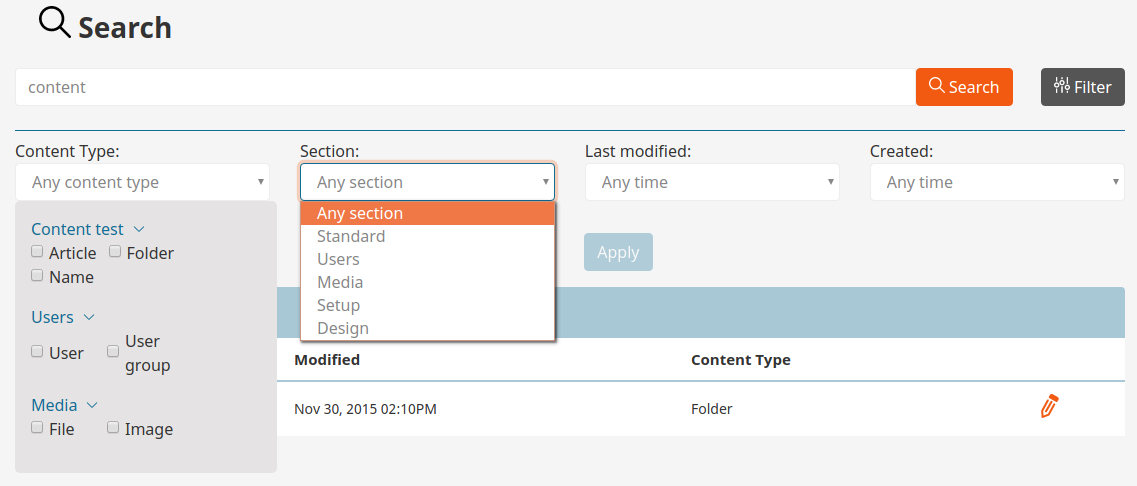This screenshot has height=486, width=1137.
Task: Check the Article checkbox
Action: click(x=37, y=252)
